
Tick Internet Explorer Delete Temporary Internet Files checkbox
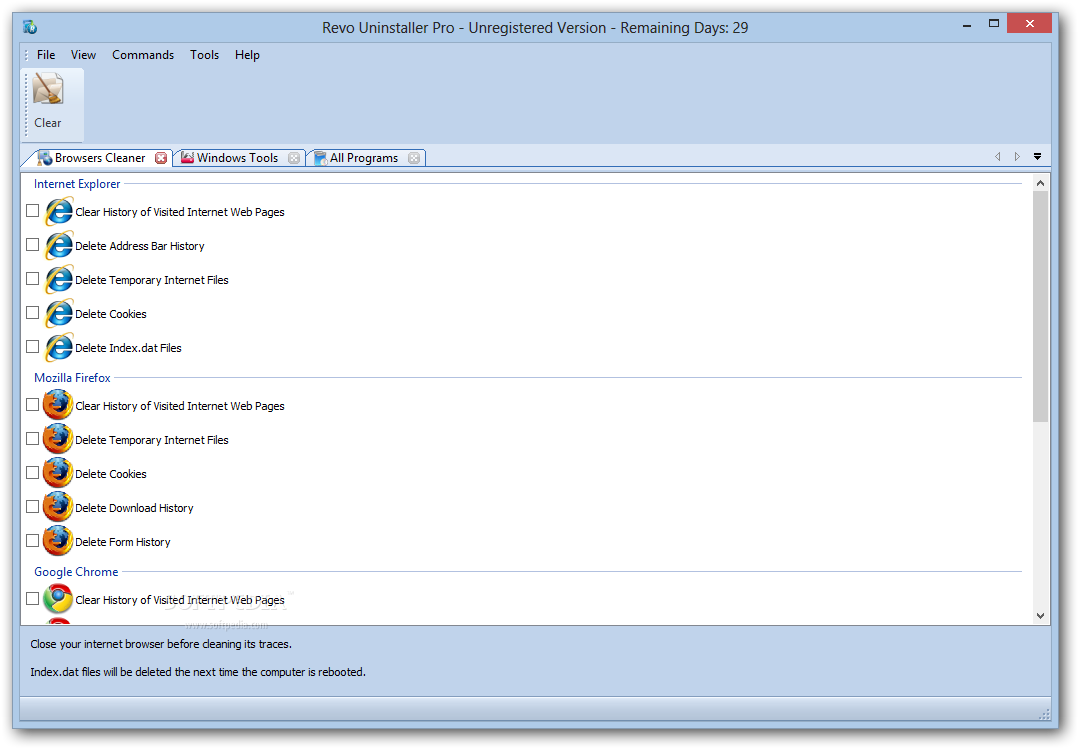point(32,279)
